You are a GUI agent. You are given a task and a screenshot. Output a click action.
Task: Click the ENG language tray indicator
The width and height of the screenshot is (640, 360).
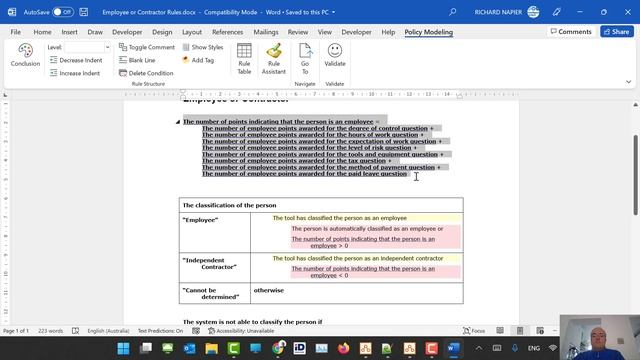coord(533,348)
